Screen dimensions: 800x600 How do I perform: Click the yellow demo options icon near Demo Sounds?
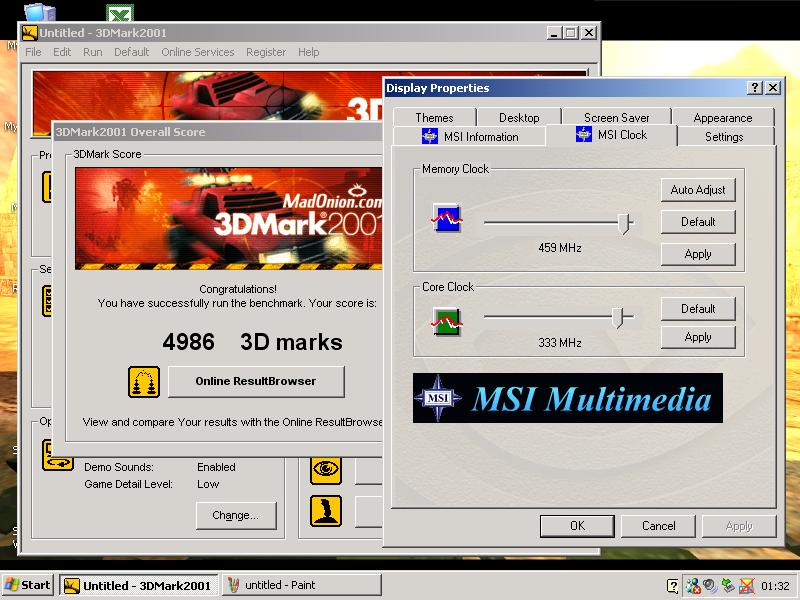58,455
